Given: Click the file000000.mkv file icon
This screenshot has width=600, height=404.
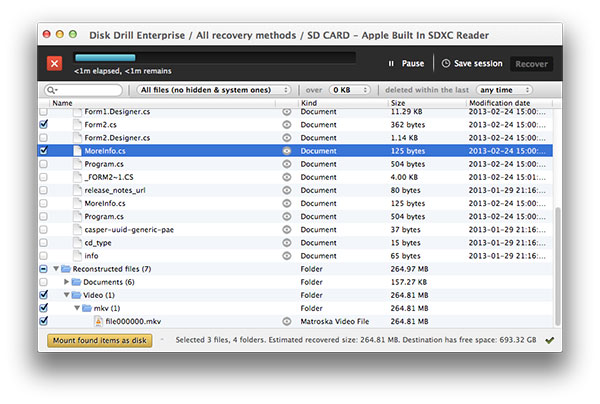Looking at the screenshot, I should point(98,321).
